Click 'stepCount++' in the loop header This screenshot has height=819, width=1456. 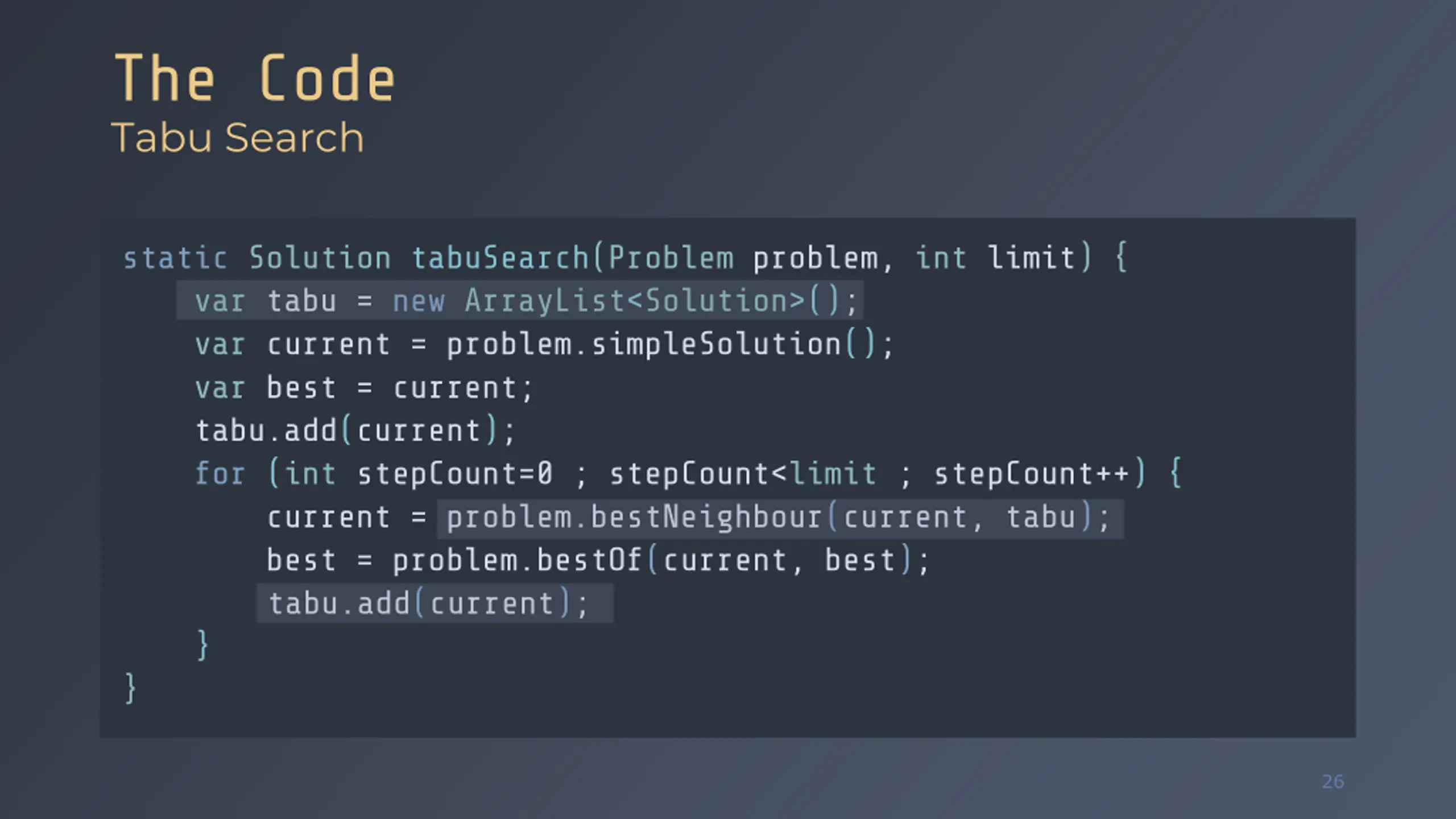tap(1032, 474)
